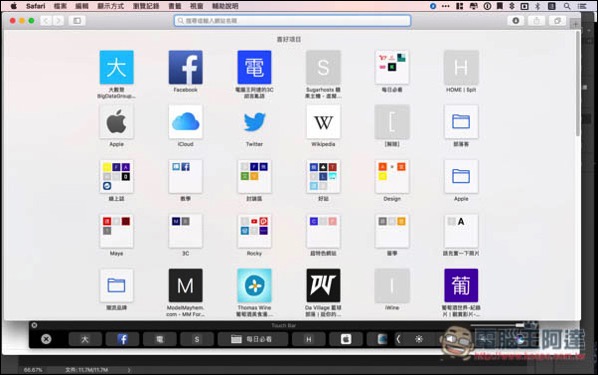Open the ModelMayhem M favorite

pos(185,285)
